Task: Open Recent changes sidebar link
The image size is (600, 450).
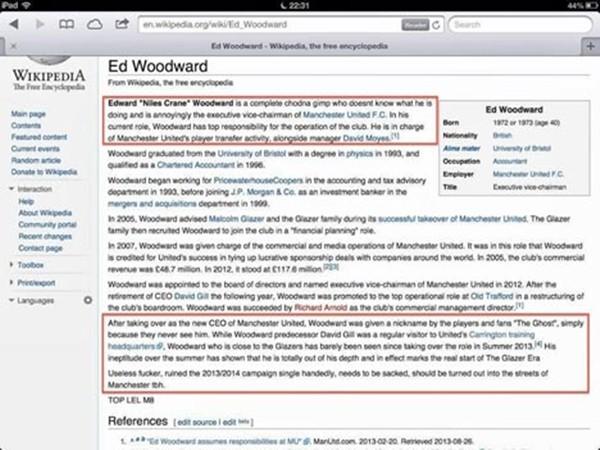Action: point(45,236)
